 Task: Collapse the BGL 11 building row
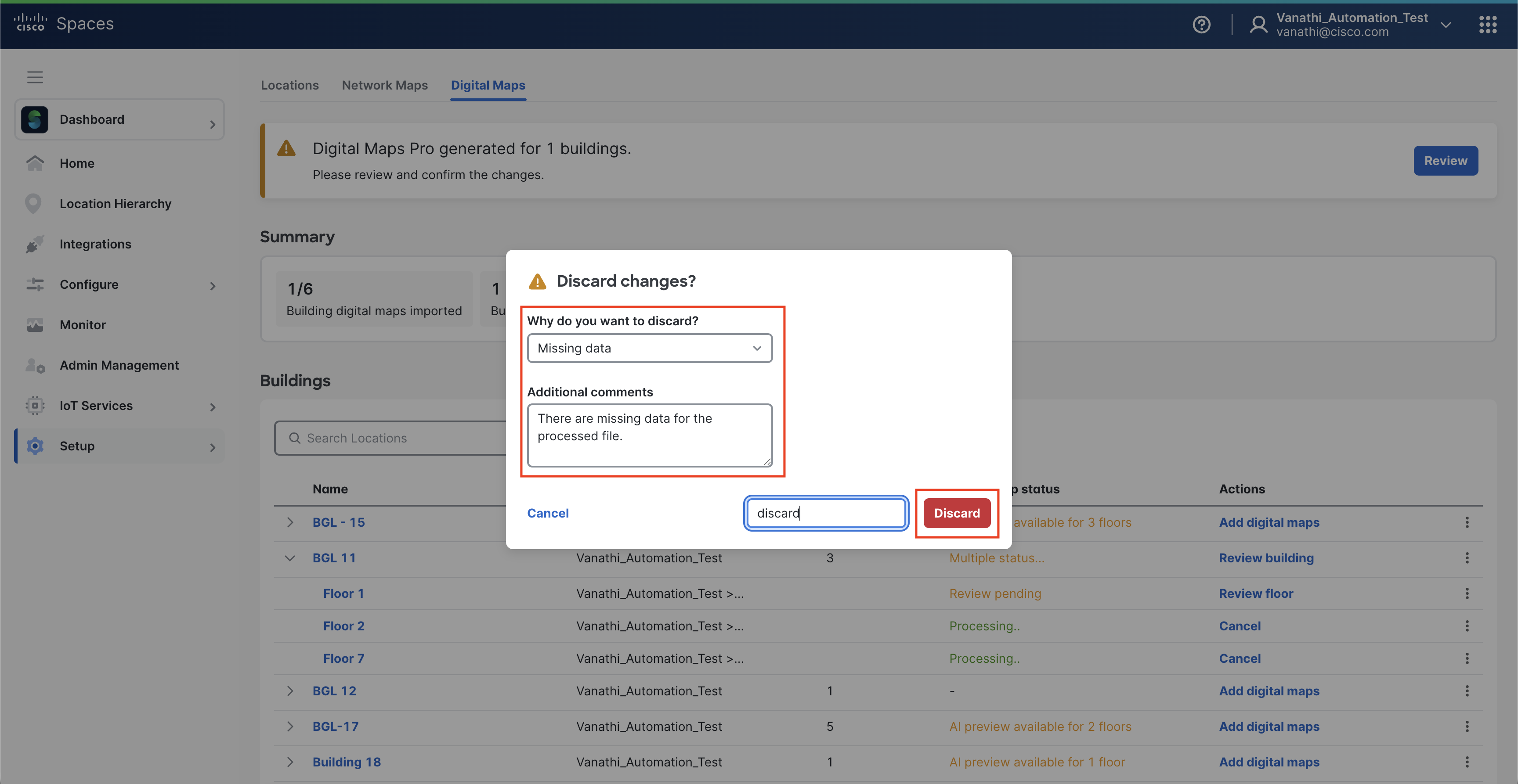pos(290,558)
